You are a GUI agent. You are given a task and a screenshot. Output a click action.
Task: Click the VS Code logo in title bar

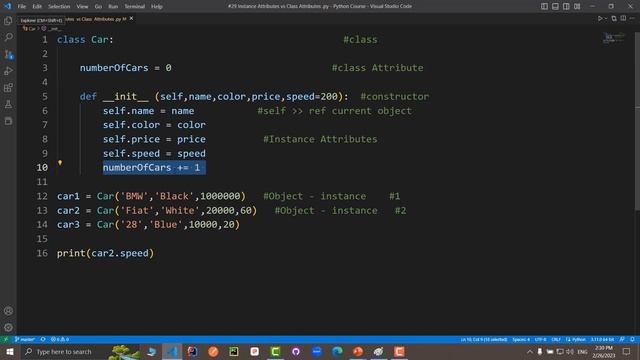7,6
